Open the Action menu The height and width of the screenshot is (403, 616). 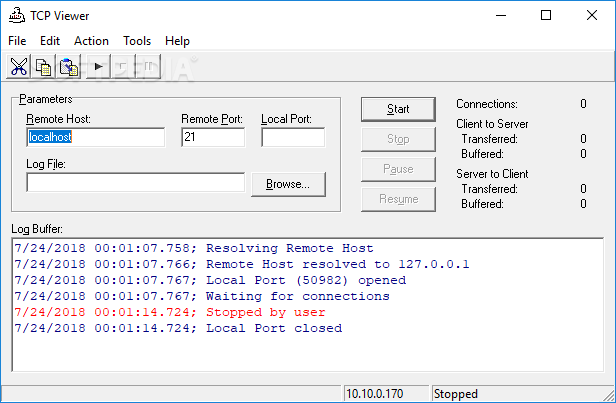(x=91, y=41)
